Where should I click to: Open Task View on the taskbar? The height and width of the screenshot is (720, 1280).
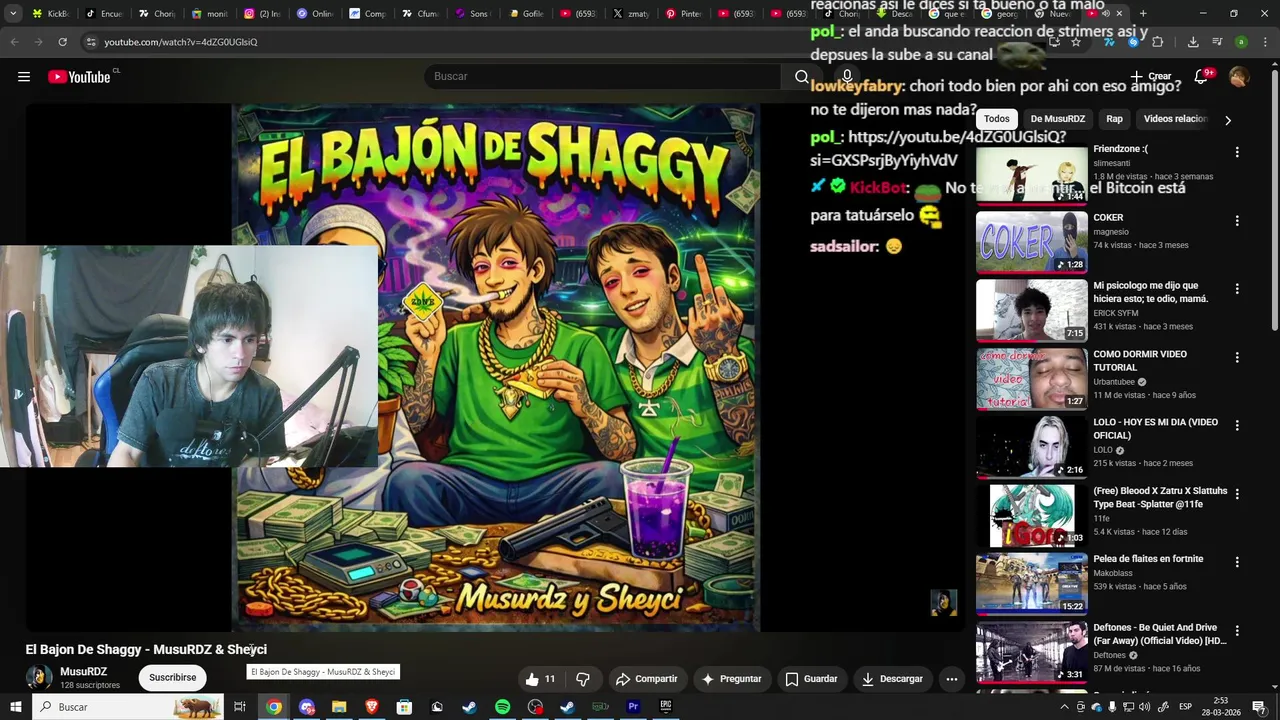pos(240,707)
